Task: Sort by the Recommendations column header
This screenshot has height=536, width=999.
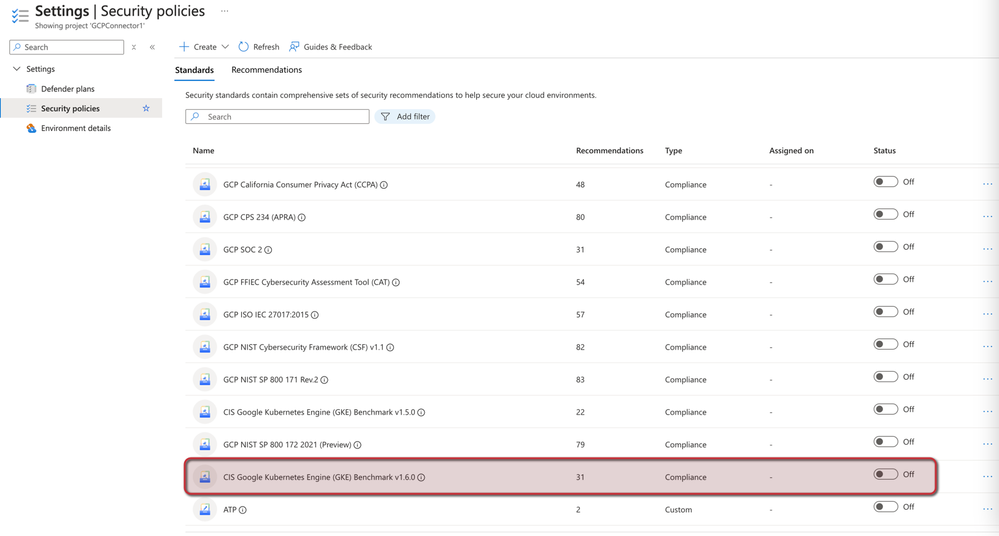Action: [x=610, y=151]
